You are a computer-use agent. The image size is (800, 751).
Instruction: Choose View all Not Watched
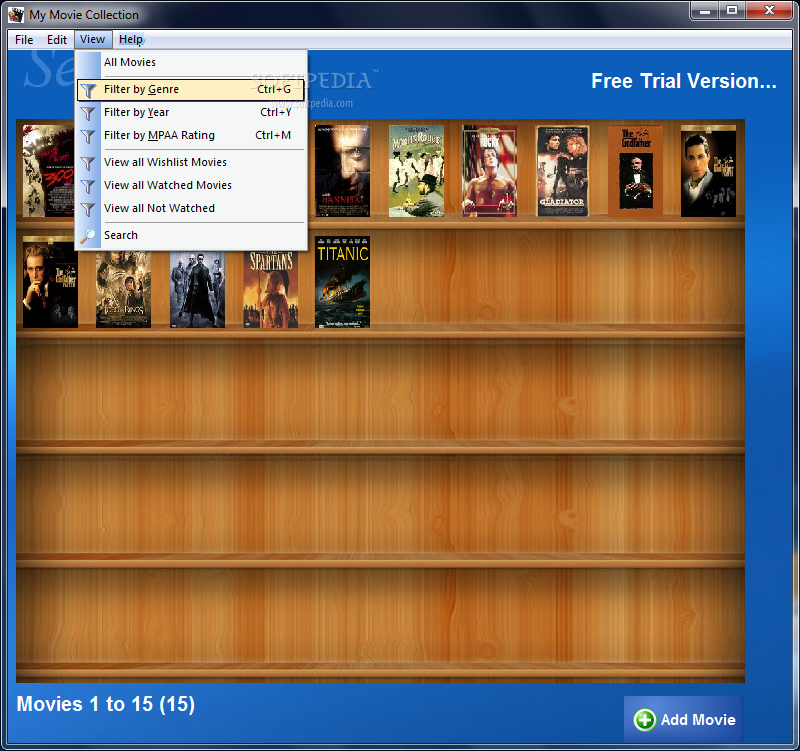coord(191,208)
